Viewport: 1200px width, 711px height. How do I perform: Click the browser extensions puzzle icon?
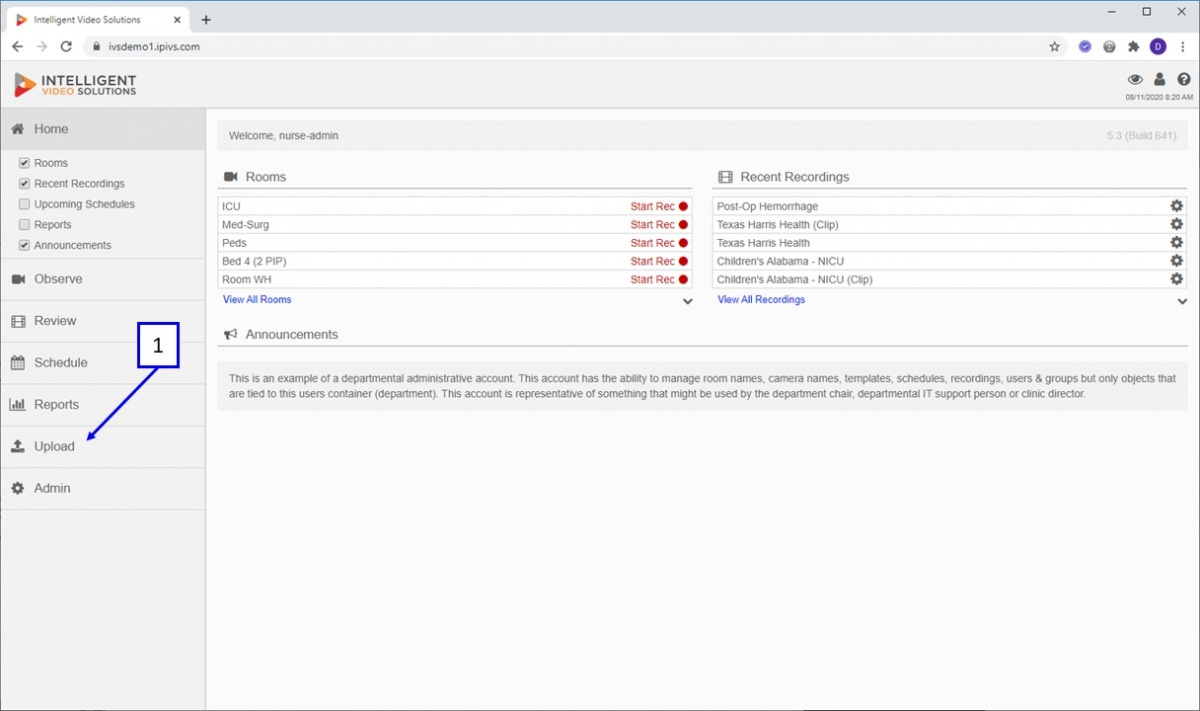[x=1133, y=46]
